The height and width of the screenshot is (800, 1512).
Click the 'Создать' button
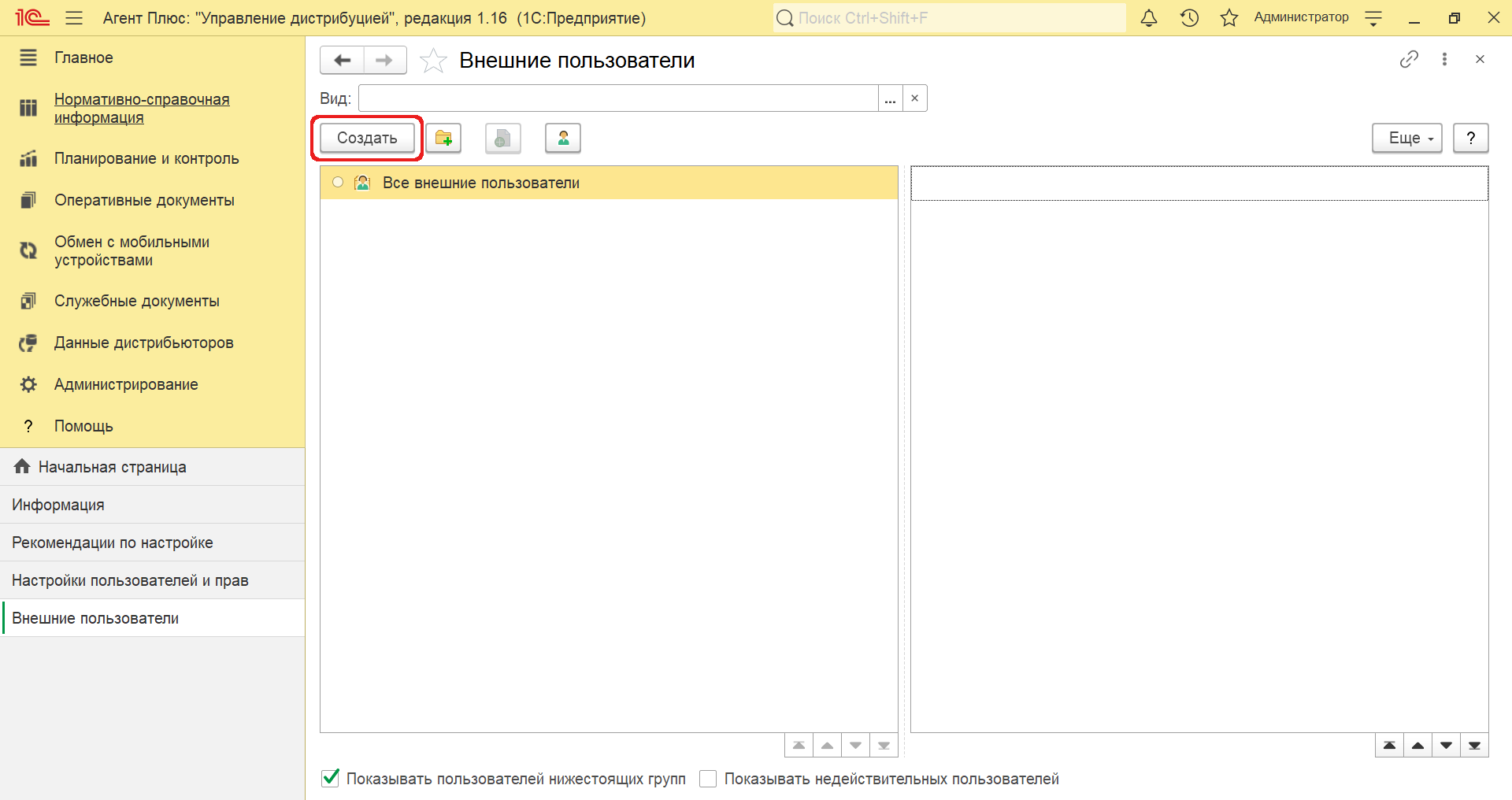point(367,138)
